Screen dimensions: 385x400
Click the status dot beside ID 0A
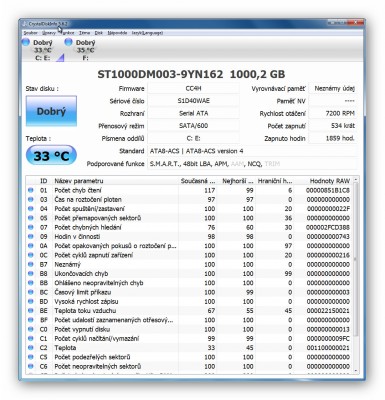click(31, 246)
